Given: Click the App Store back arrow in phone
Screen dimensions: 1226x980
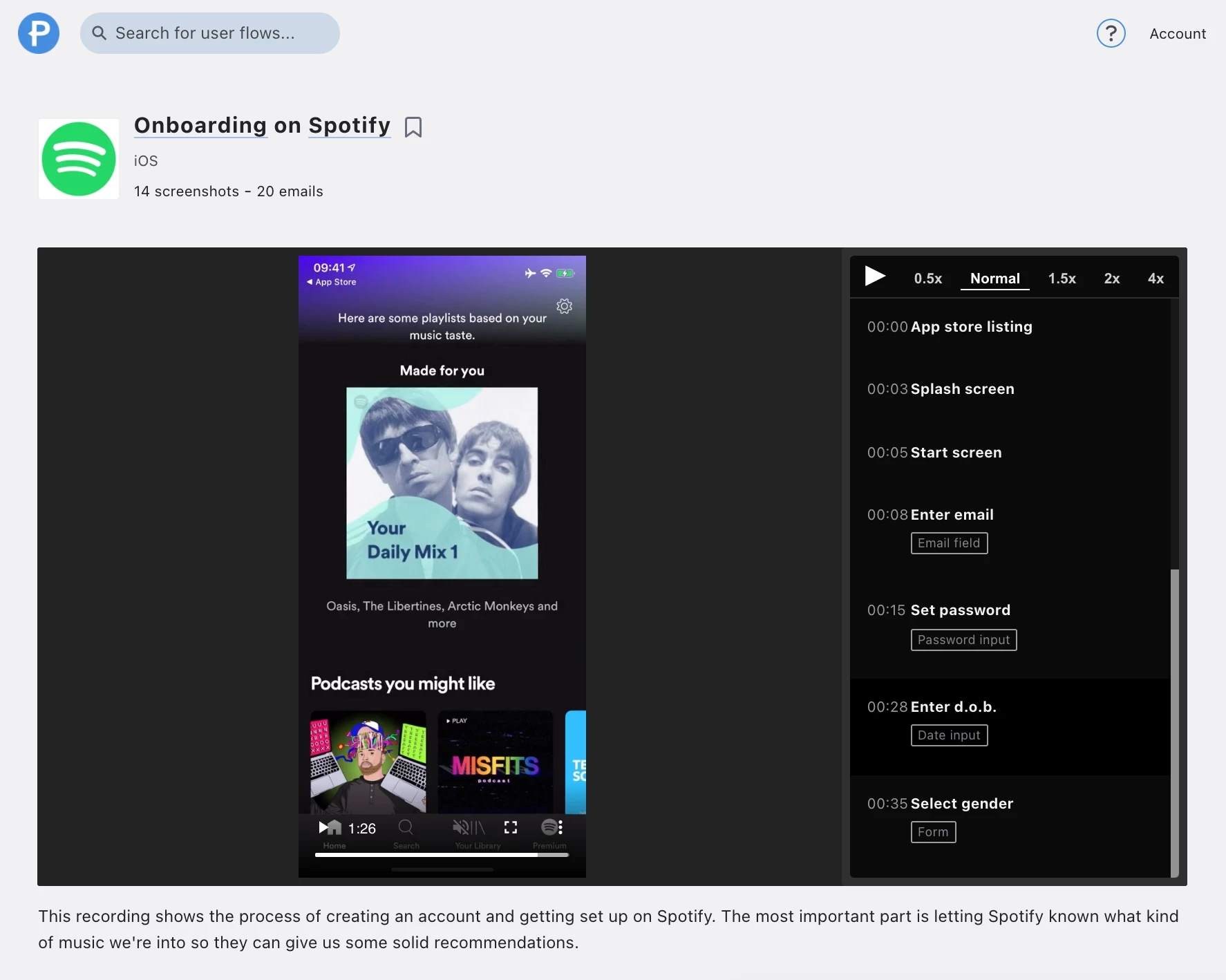Looking at the screenshot, I should (x=332, y=282).
